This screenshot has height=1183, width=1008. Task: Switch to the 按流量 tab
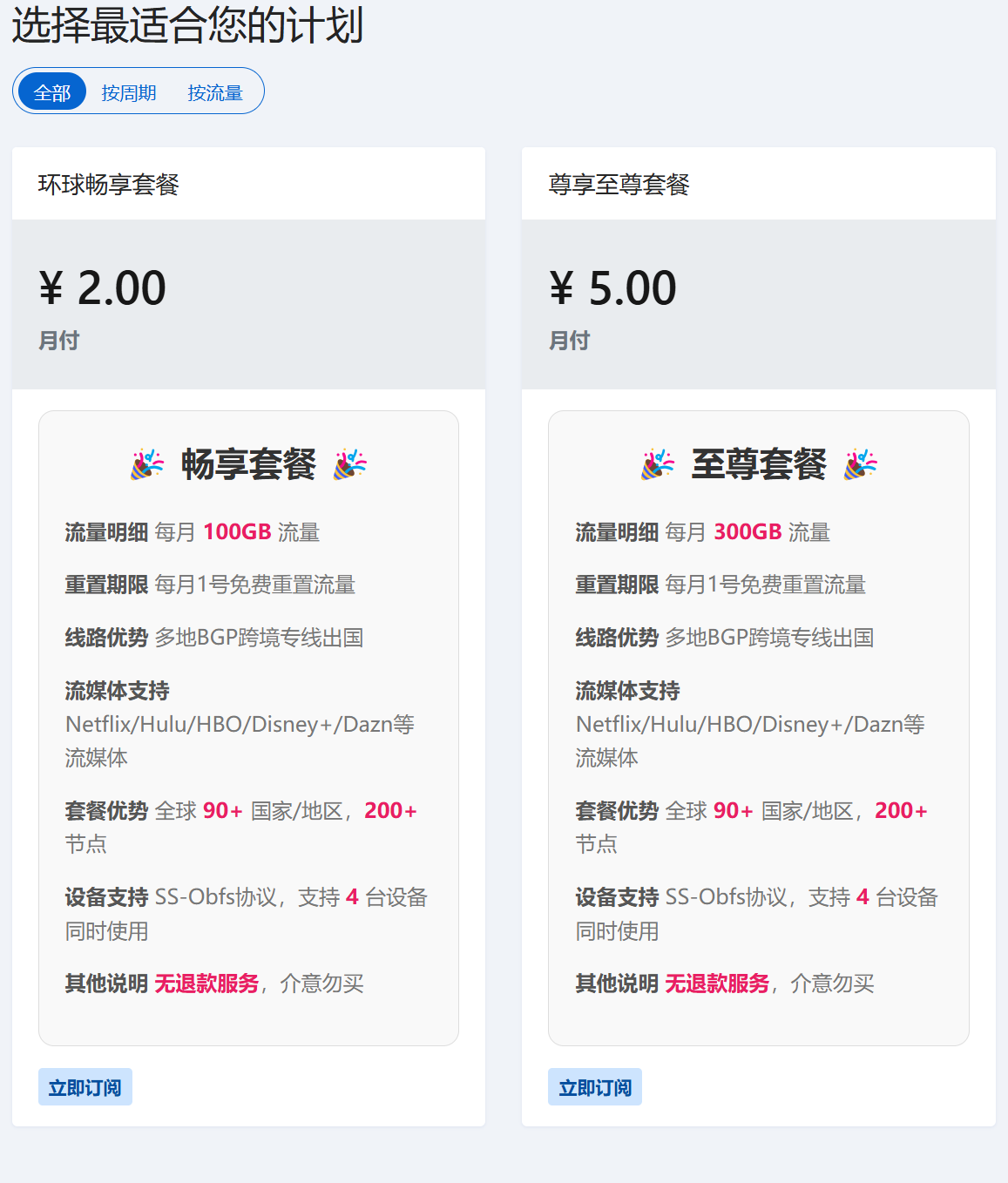215,92
